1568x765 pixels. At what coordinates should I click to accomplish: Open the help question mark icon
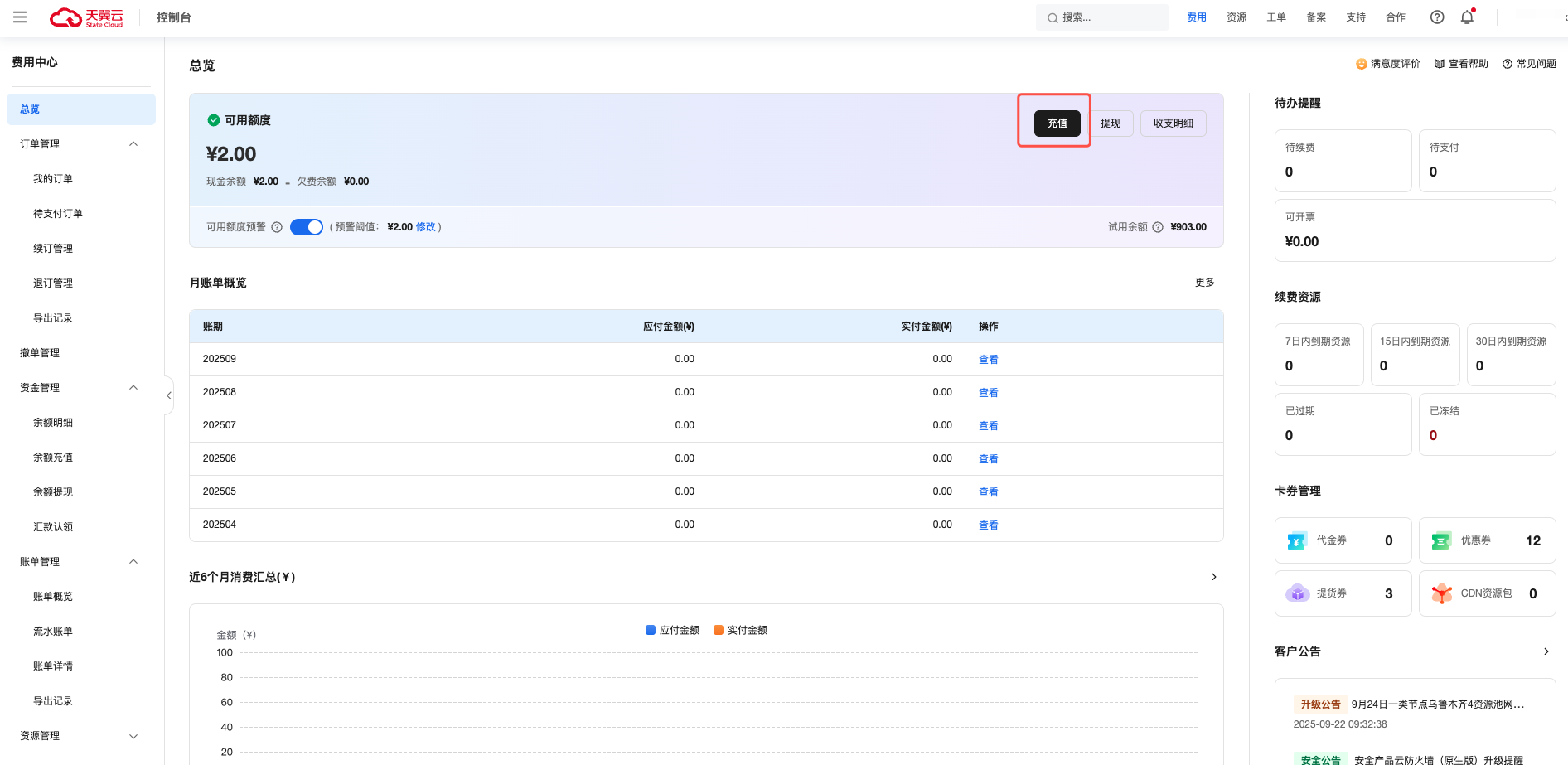click(x=1437, y=17)
